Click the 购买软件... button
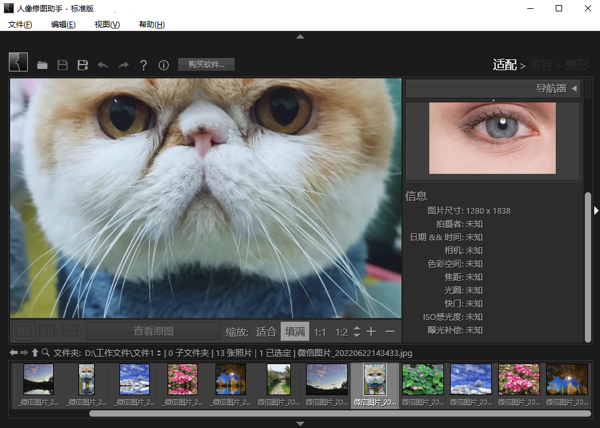Image resolution: width=600 pixels, height=428 pixels. pyautogui.click(x=206, y=65)
